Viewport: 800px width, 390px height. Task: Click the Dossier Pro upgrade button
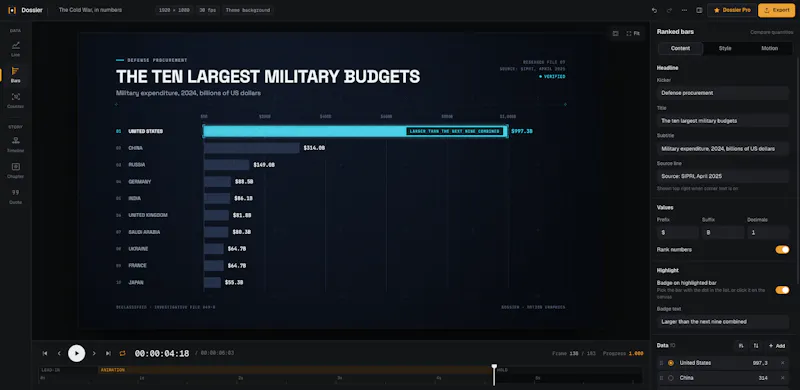click(732, 10)
